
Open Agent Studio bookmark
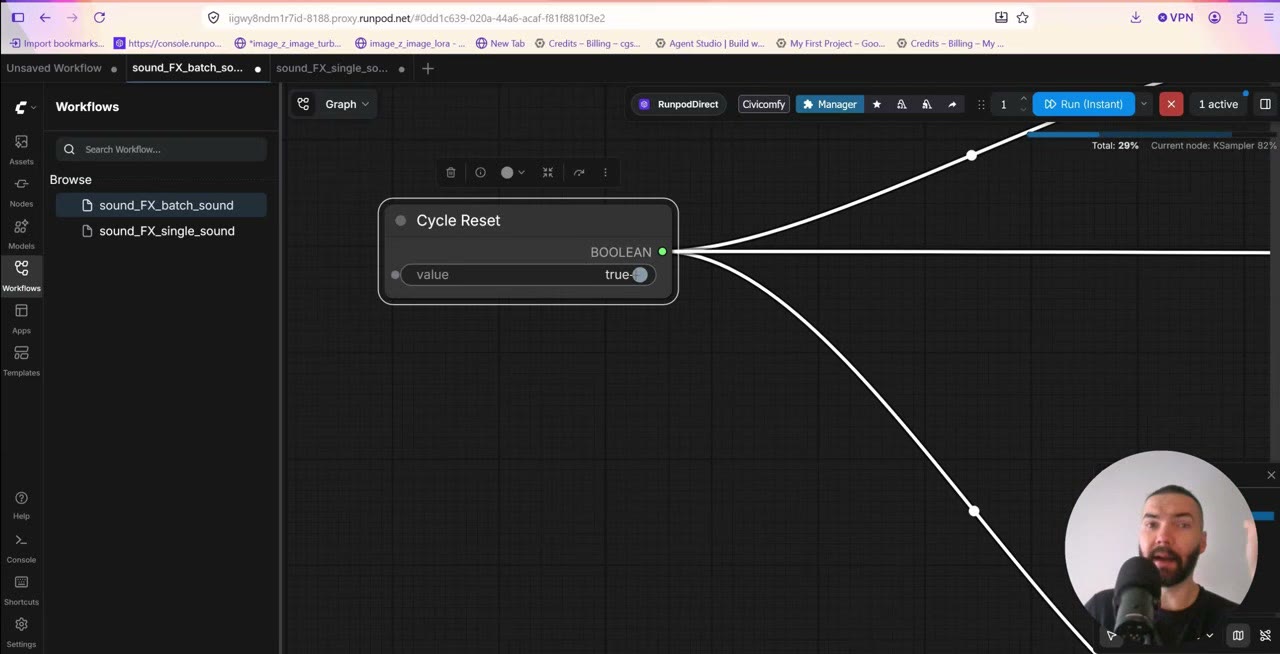click(710, 43)
